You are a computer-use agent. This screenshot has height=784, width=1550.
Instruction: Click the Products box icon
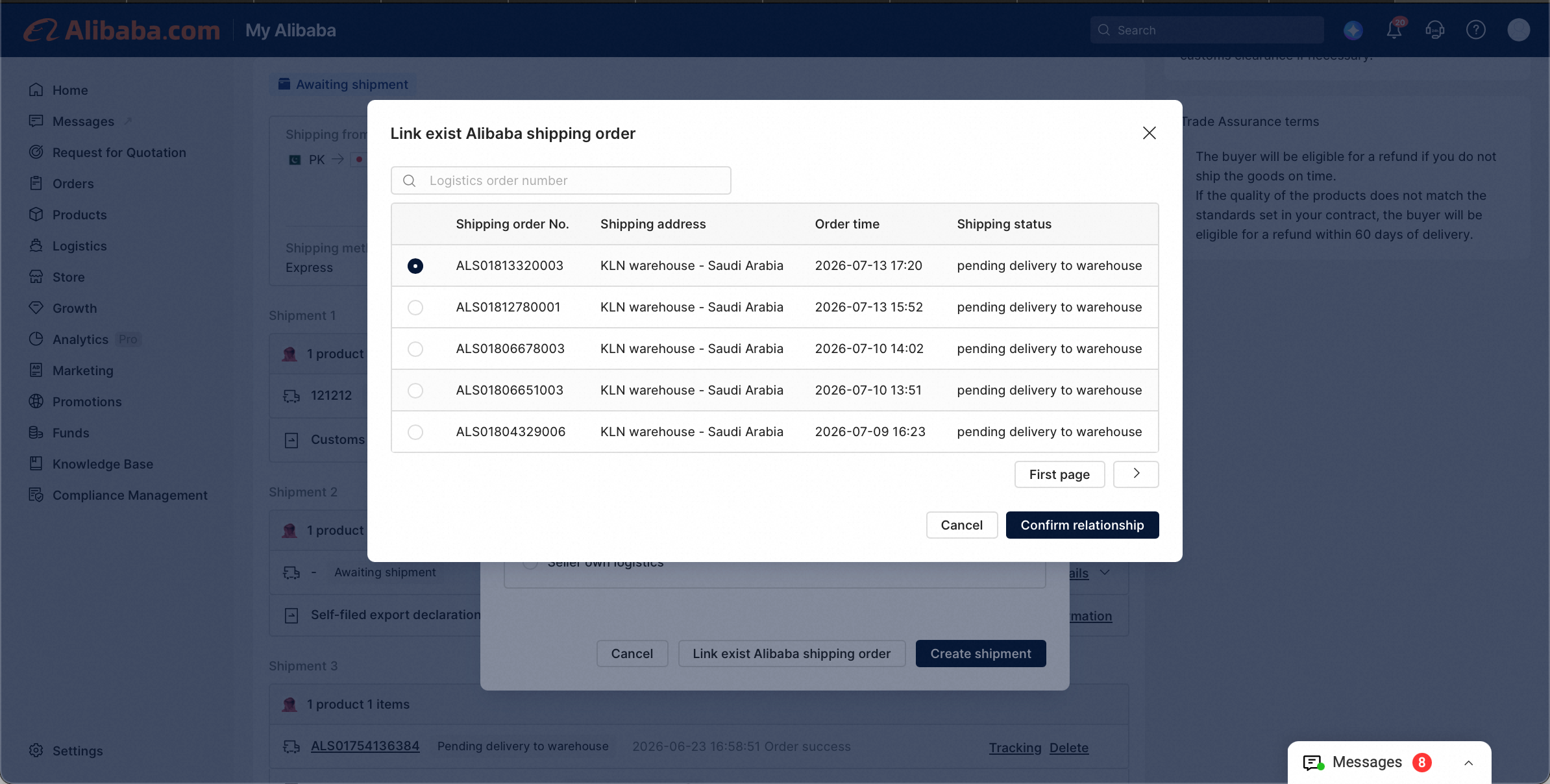click(36, 214)
